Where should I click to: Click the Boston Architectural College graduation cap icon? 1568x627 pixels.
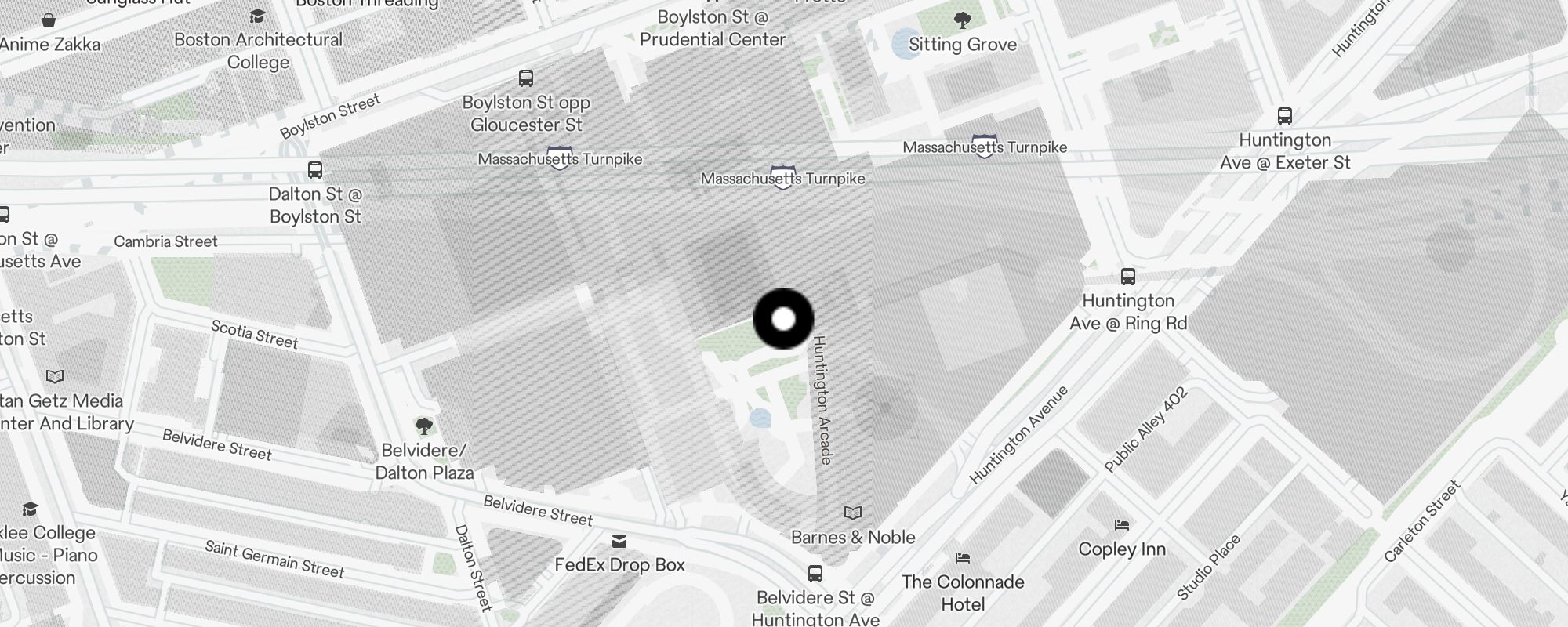pos(257,16)
